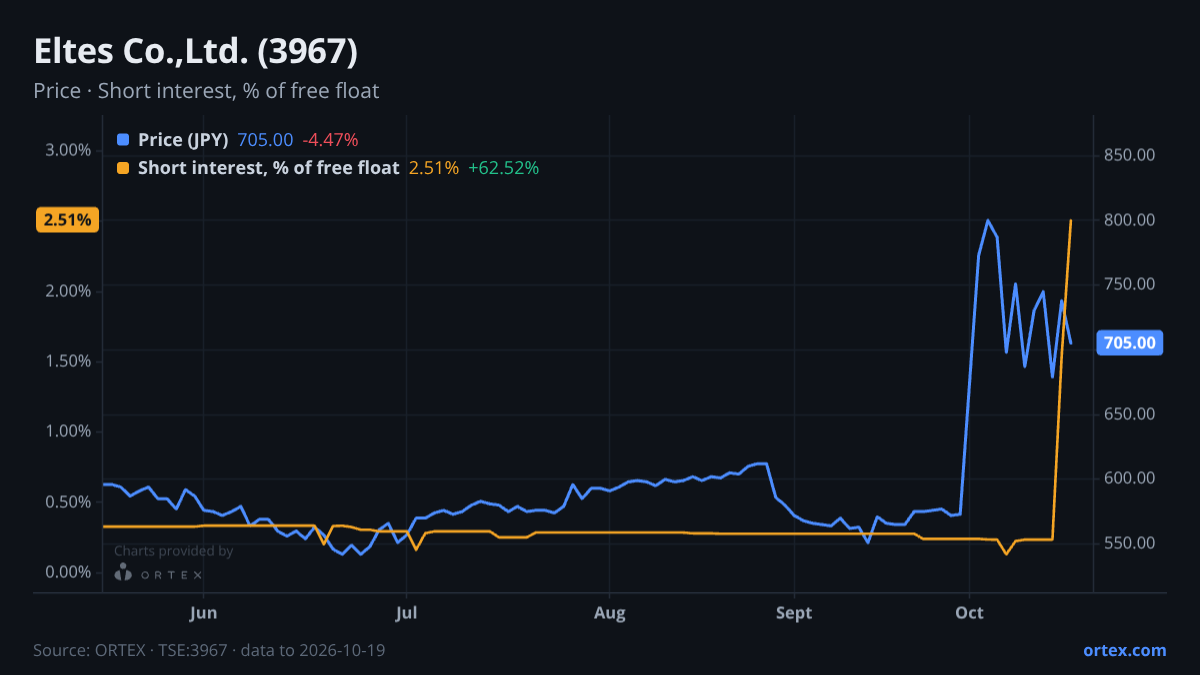
Task: Click the Eltes Co.,Ltd. (3967) title
Action: coord(196,51)
